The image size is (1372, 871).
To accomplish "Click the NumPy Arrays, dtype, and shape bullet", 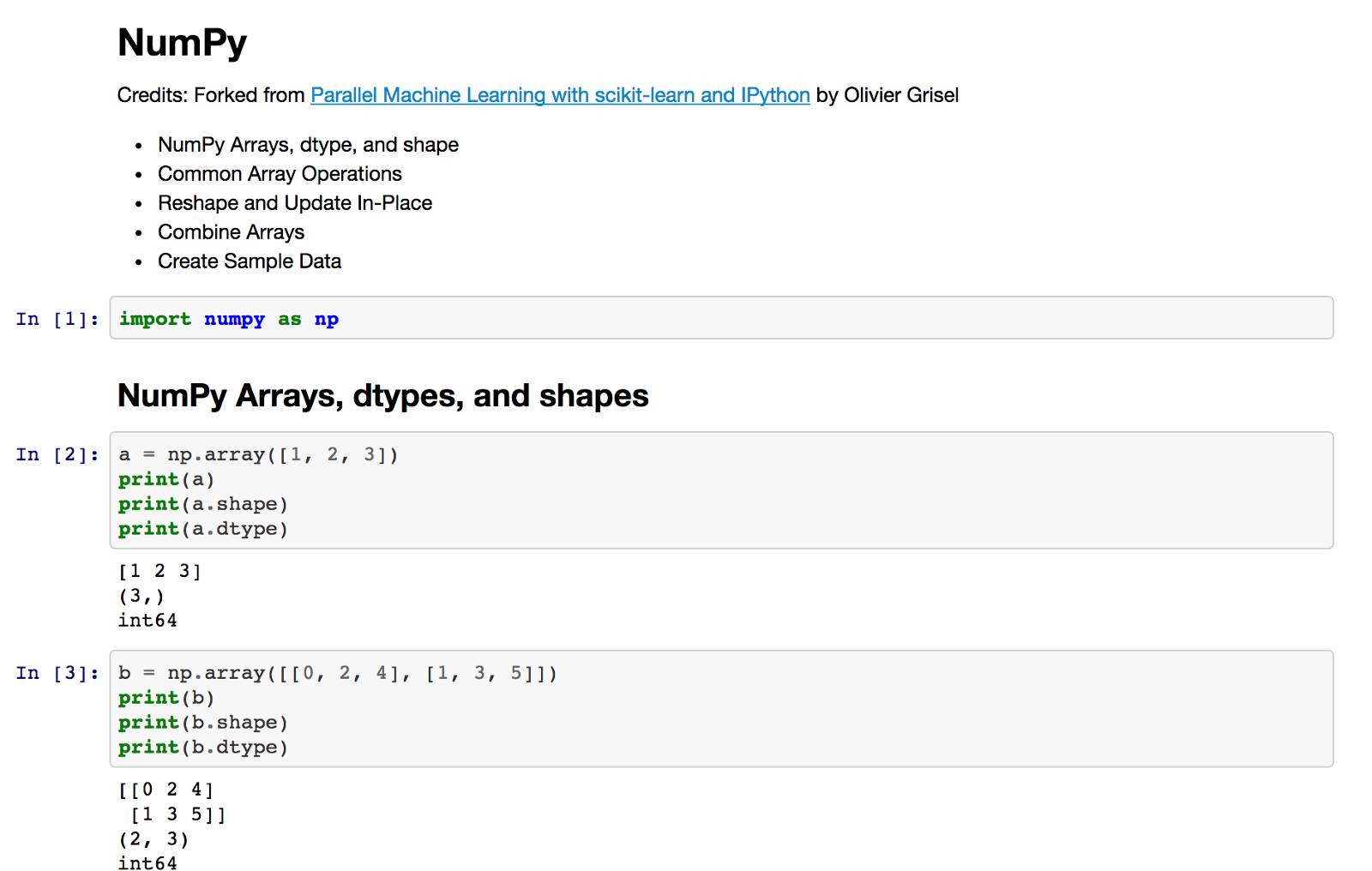I will click(x=308, y=145).
